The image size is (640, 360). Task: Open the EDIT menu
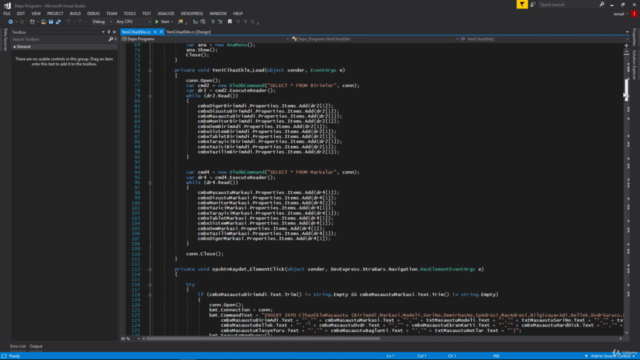tap(21, 13)
